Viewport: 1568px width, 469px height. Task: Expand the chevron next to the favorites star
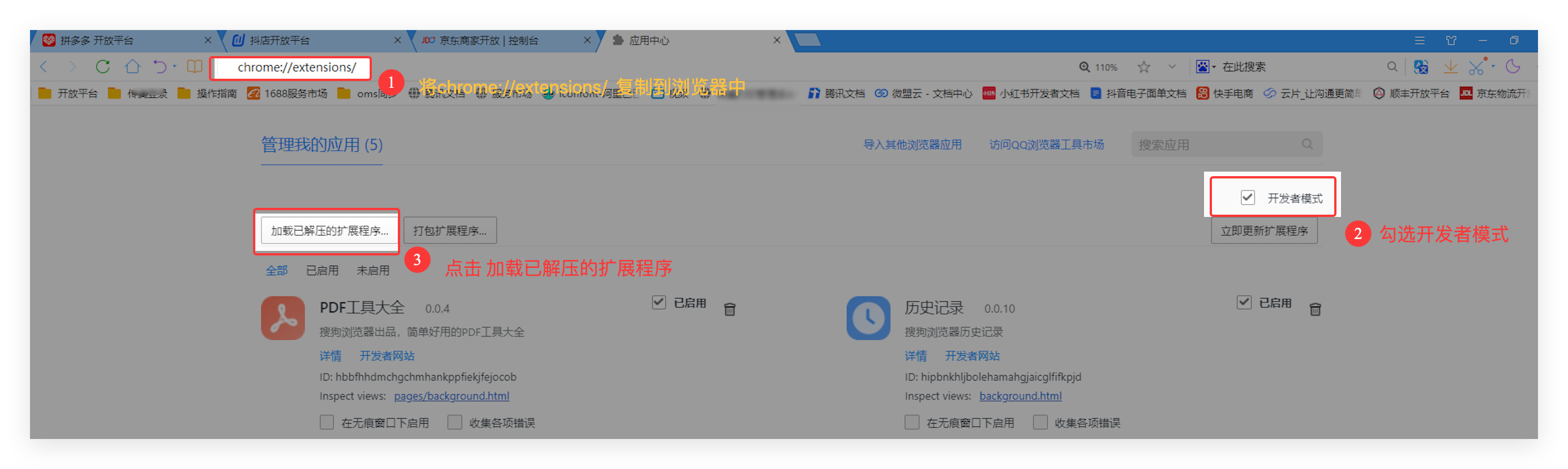1172,67
